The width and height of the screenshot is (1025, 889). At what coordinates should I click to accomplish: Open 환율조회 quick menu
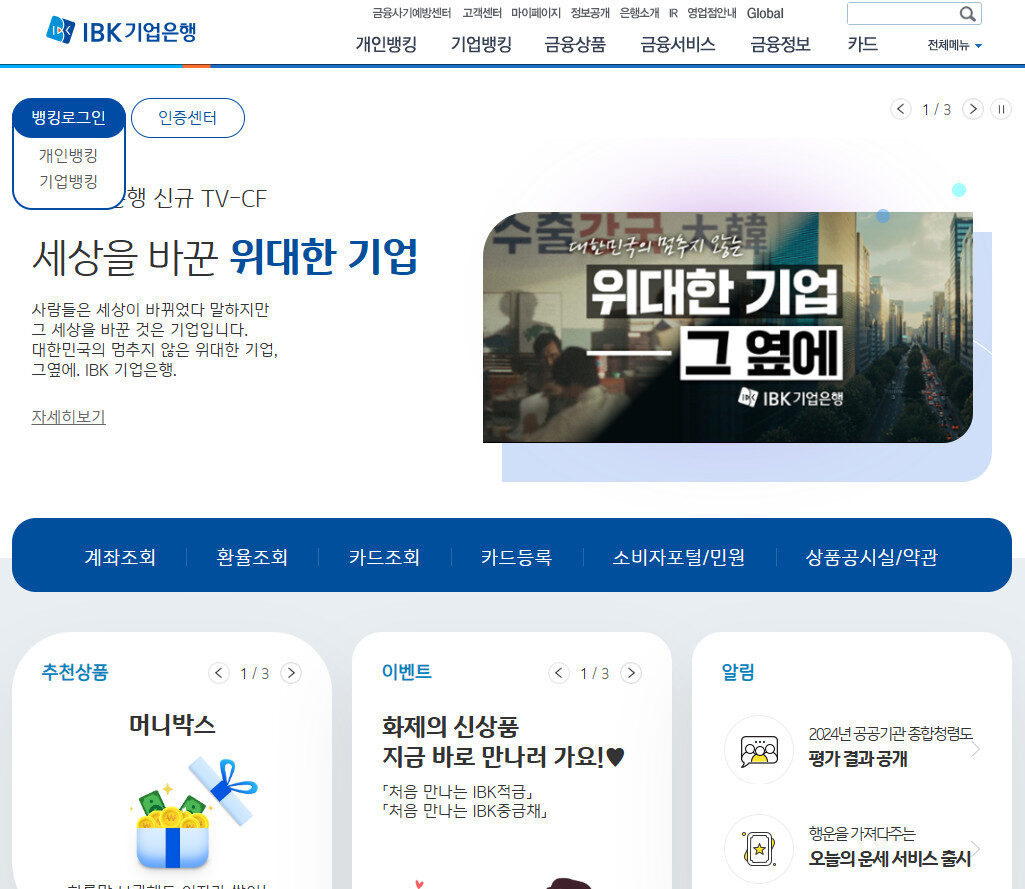[252, 557]
